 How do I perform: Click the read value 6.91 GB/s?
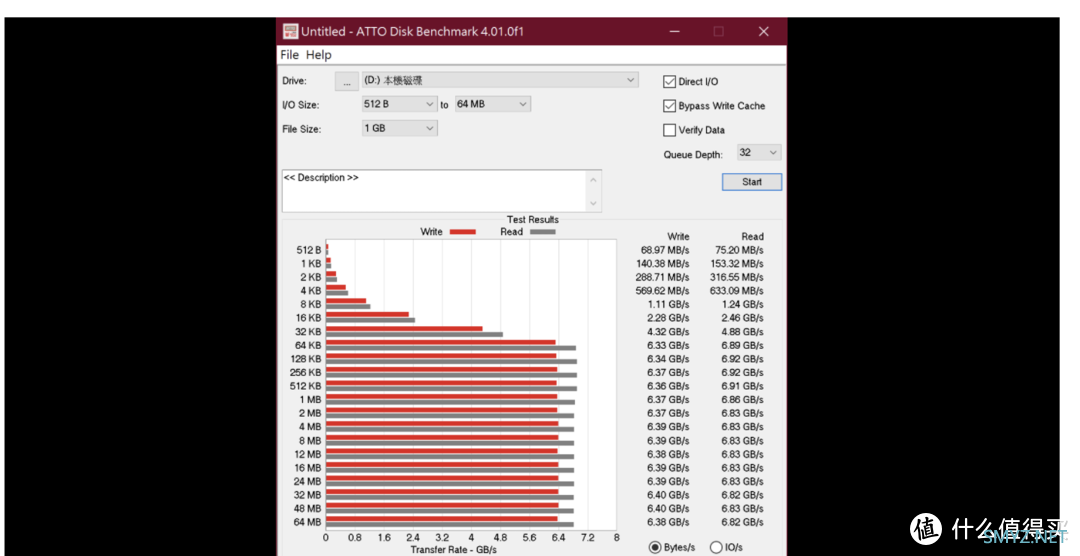pos(742,386)
